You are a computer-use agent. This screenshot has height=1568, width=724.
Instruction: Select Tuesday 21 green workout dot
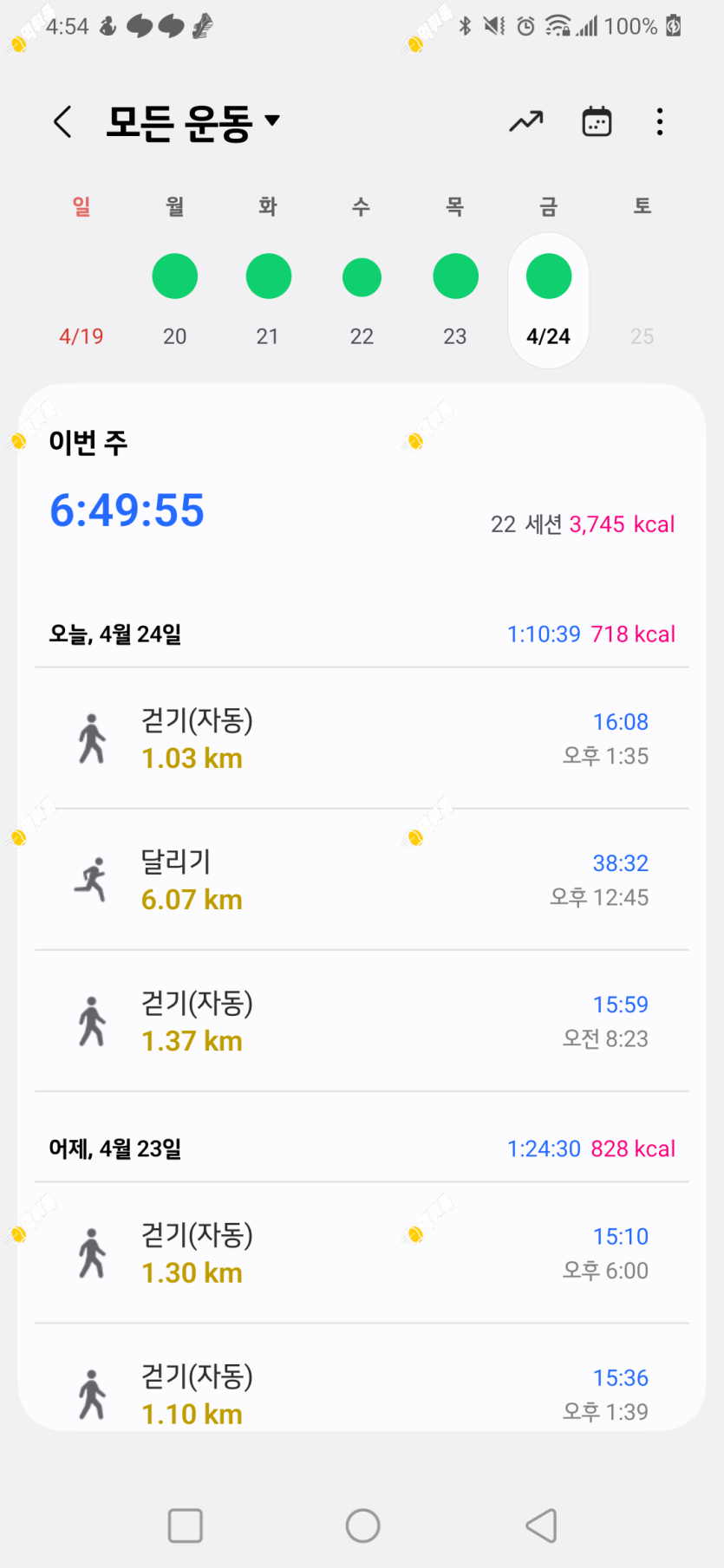[269, 277]
